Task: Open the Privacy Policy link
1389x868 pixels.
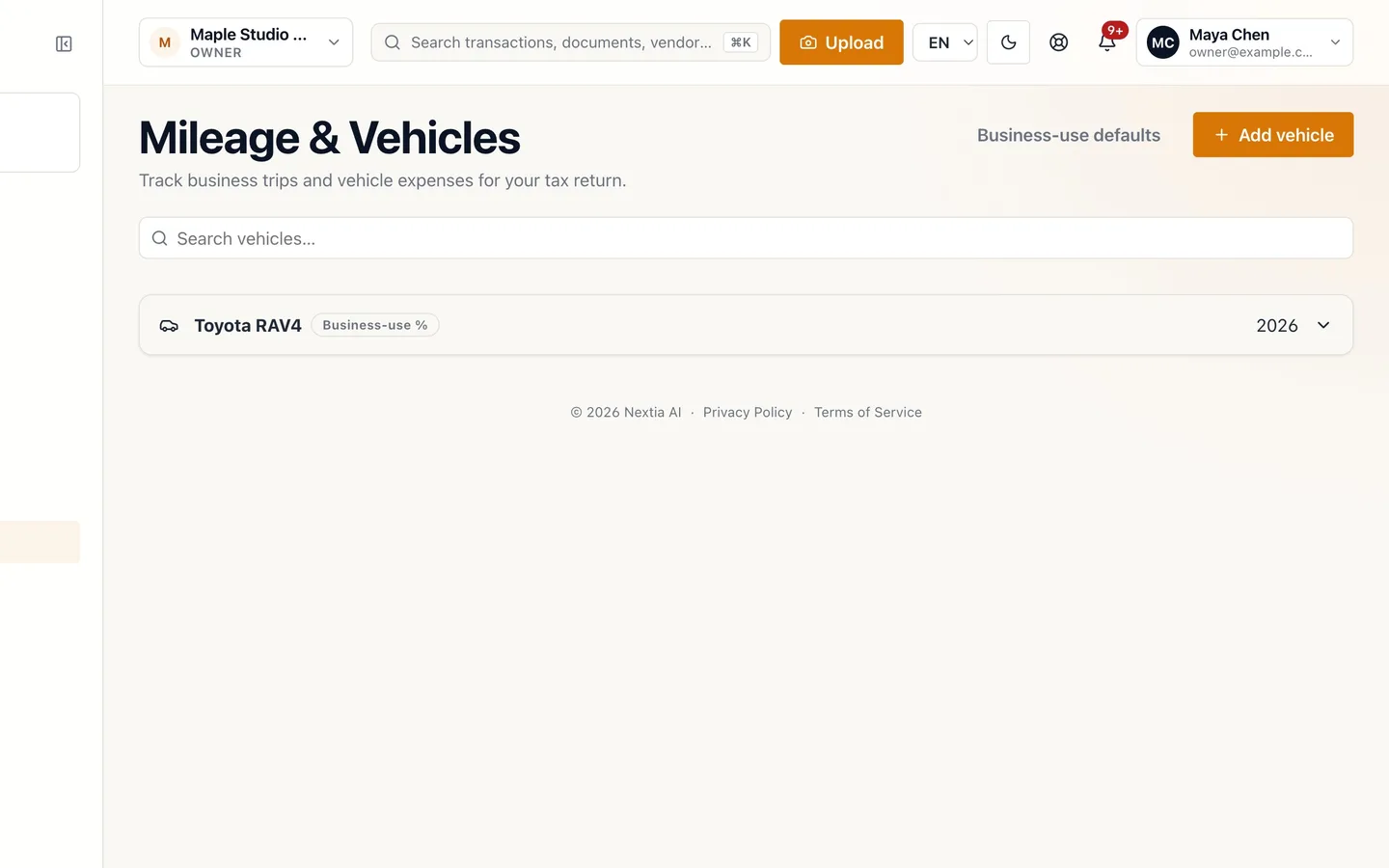Action: (748, 412)
